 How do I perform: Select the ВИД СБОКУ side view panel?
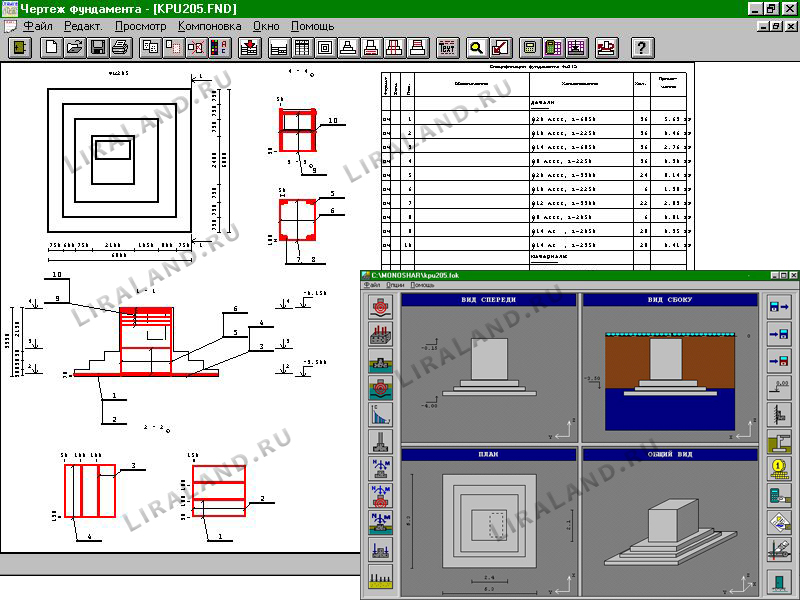click(666, 366)
